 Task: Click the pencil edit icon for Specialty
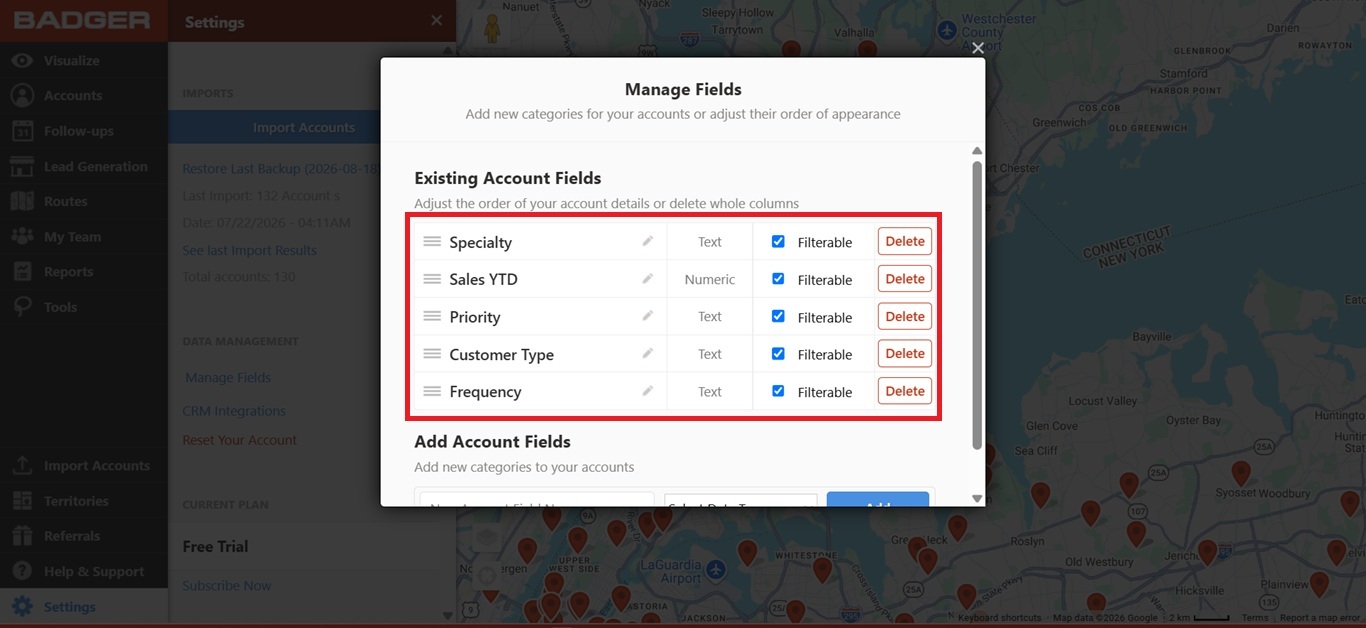(648, 241)
